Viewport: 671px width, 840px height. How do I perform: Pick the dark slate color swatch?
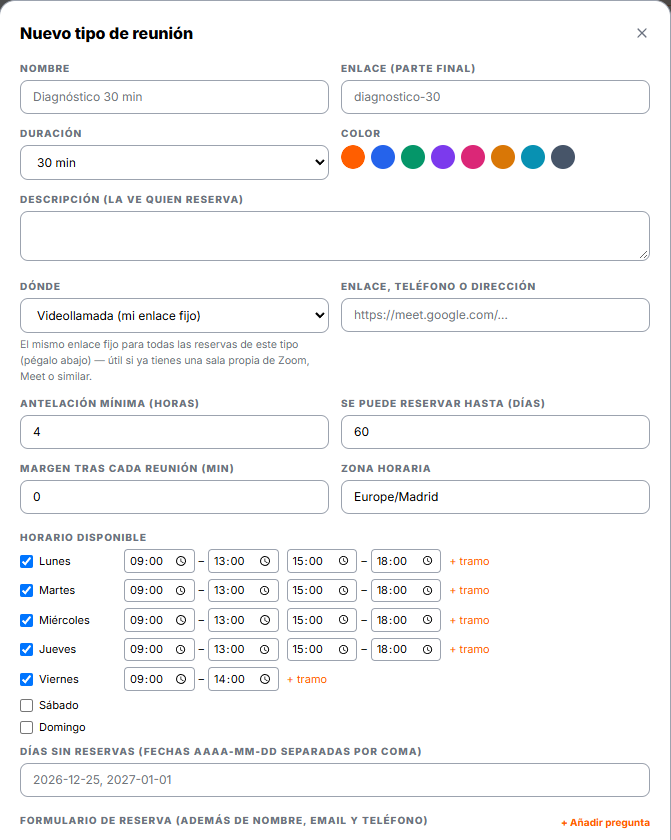pos(563,157)
